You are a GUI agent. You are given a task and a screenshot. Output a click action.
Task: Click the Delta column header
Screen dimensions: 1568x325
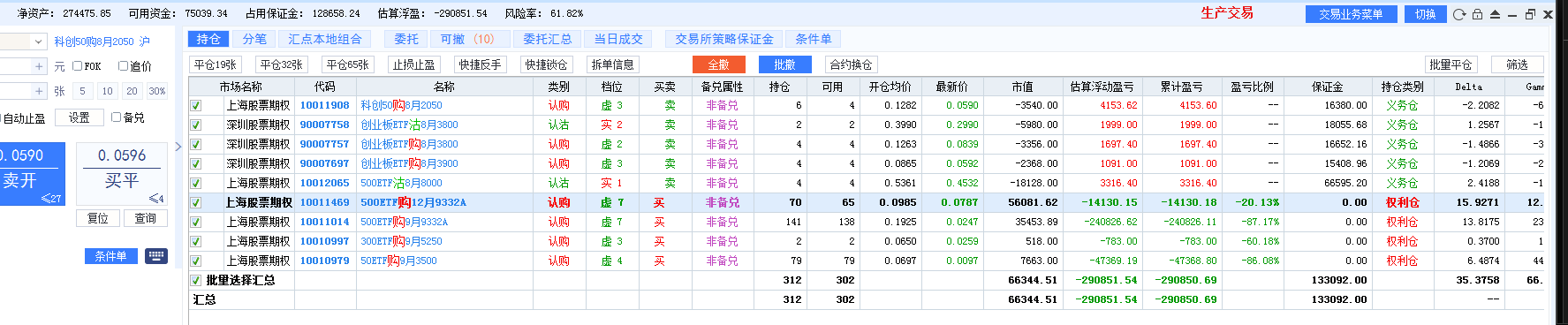pyautogui.click(x=1468, y=87)
